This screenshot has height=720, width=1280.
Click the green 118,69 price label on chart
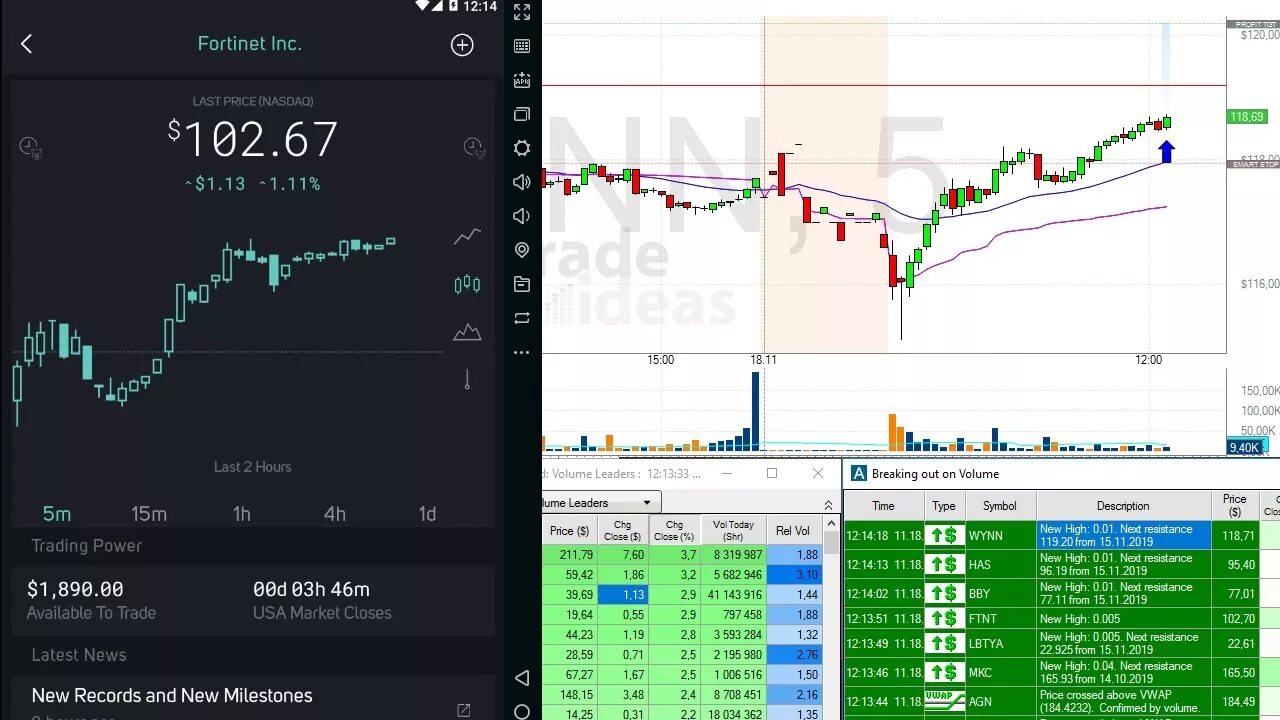click(x=1247, y=117)
